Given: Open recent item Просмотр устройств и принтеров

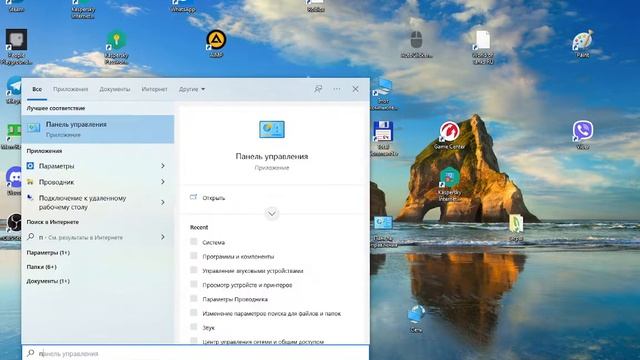Looking at the screenshot, I should tap(247, 285).
